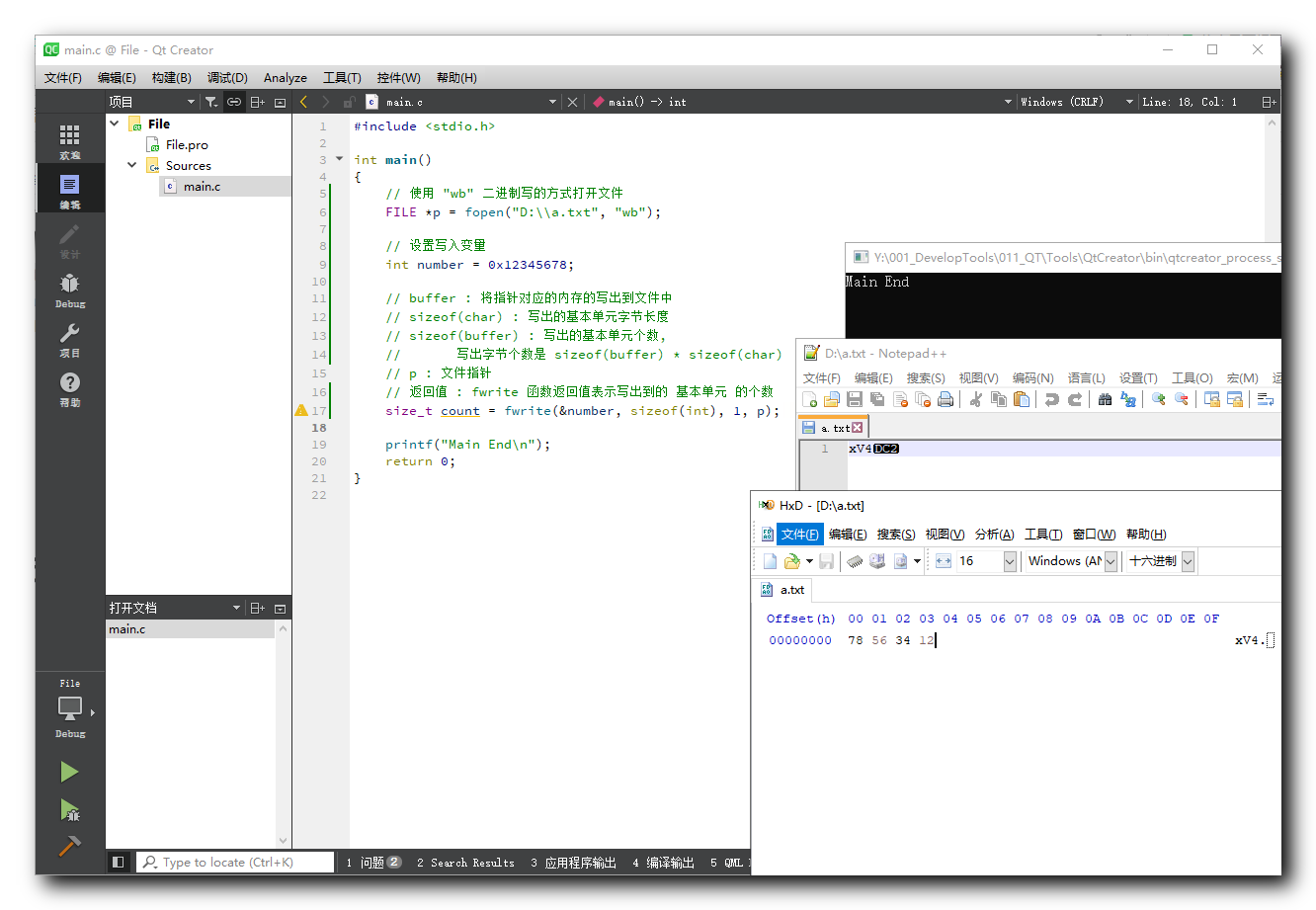Collapse the File project tree node
Screen dimensions: 1316x910
pos(115,124)
